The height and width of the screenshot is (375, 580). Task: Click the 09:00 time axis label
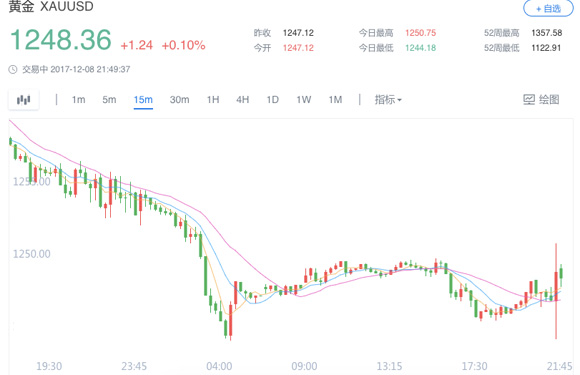(304, 366)
